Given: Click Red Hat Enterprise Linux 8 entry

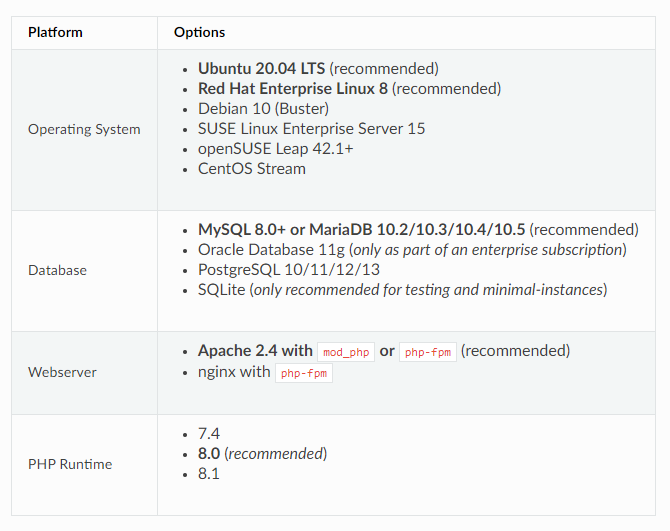Looking at the screenshot, I should pyautogui.click(x=349, y=89).
